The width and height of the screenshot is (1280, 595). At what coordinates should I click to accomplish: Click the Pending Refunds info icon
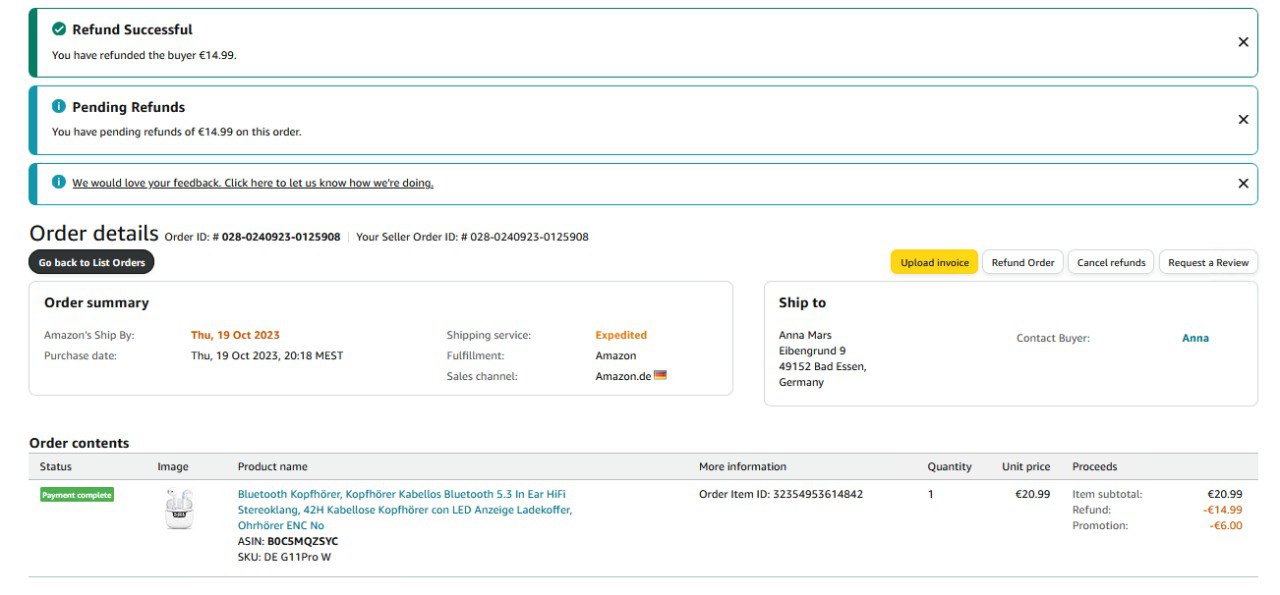tap(59, 106)
